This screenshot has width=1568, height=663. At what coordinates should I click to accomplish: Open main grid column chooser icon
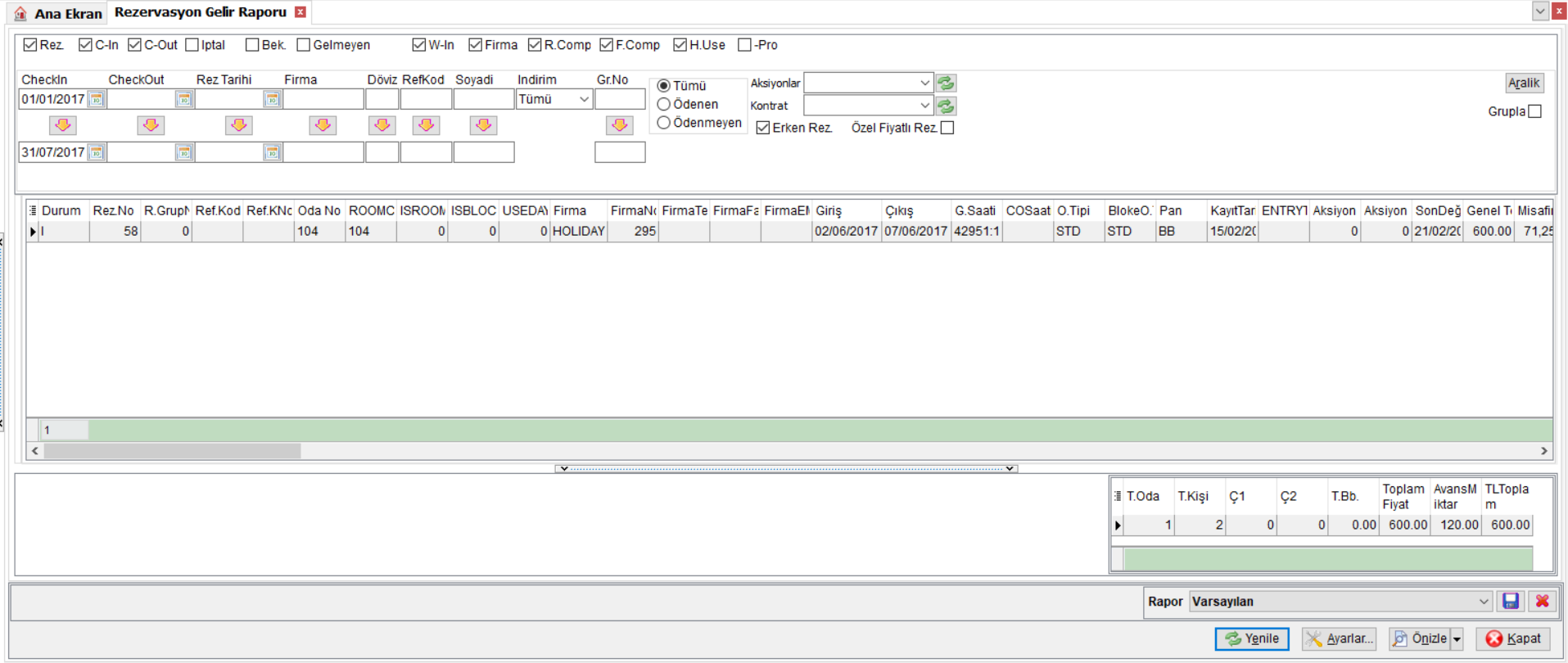click(x=34, y=210)
